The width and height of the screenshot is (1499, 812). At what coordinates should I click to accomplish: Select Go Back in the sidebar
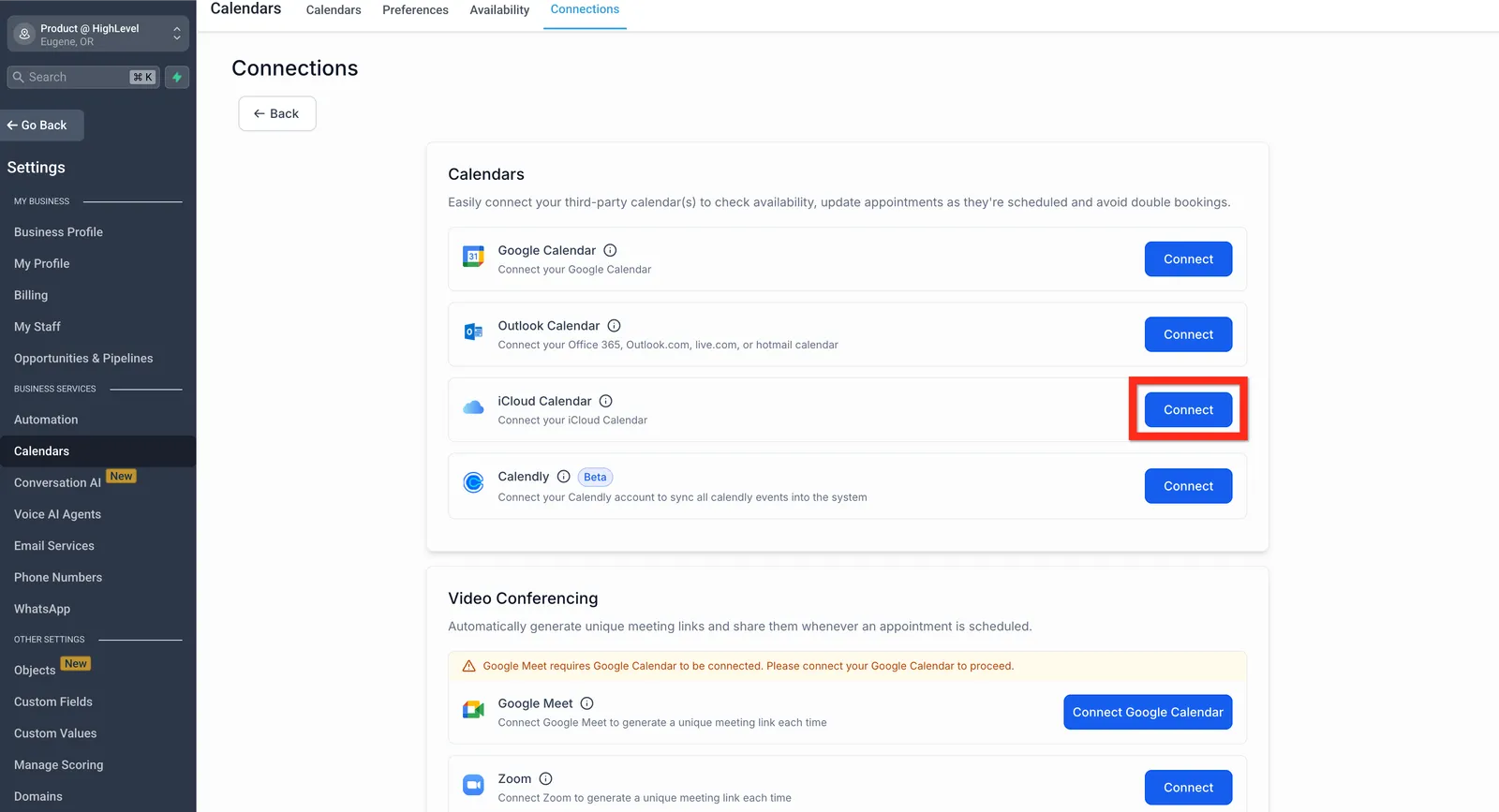coord(42,125)
